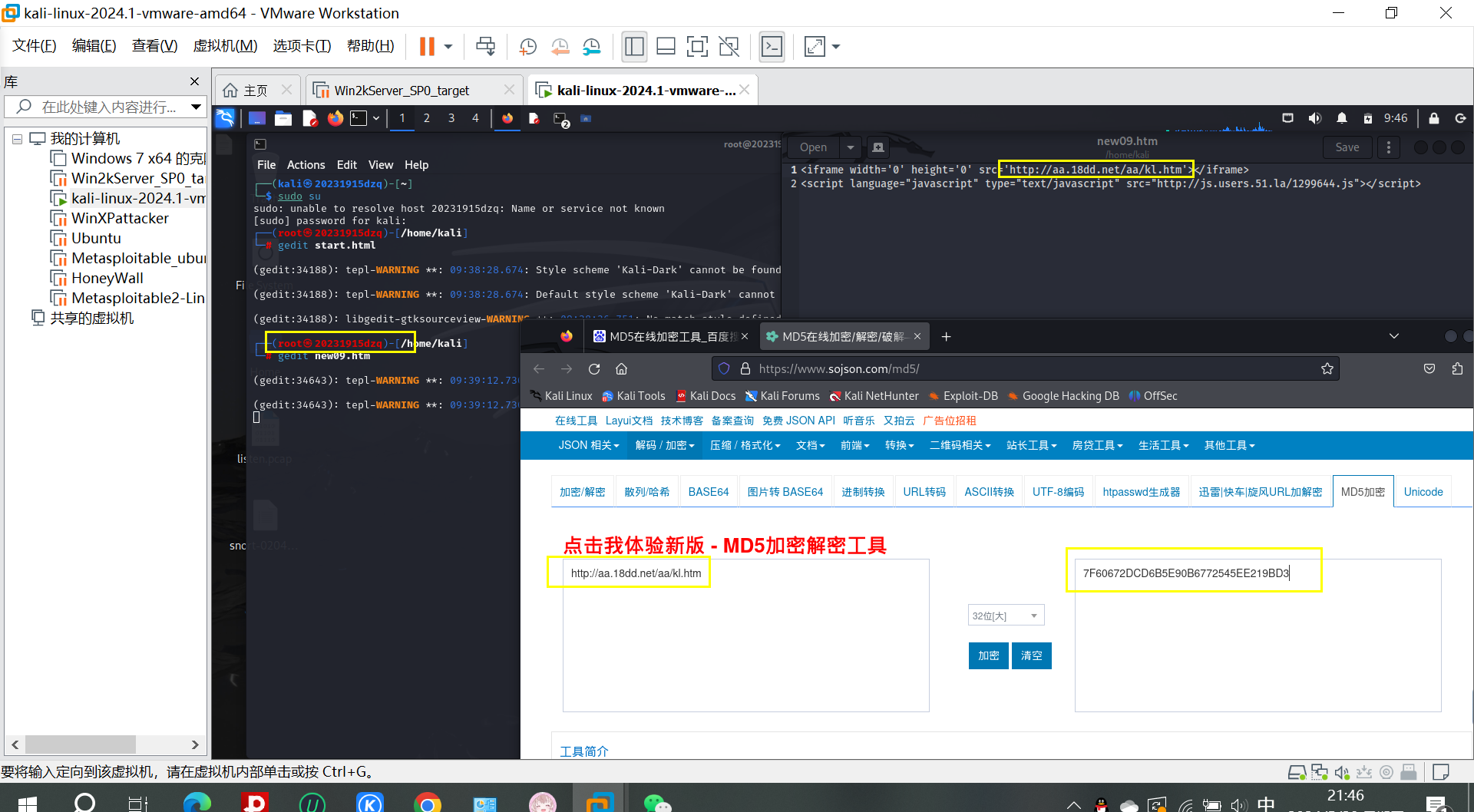Open the VMware 虚拟机(M) menu
Viewport: 1474px width, 812px height.
pyautogui.click(x=225, y=46)
